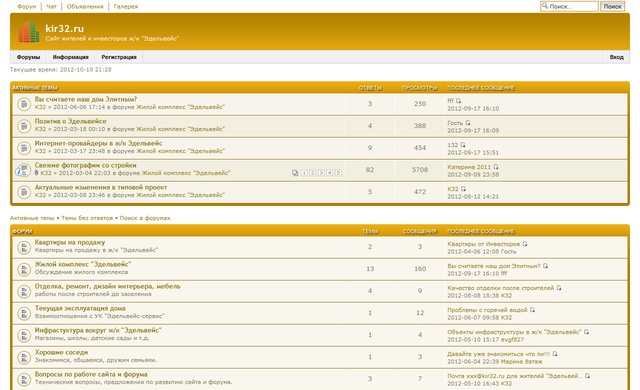Jump to last post icon for Проблемы с горячей водой
640x390 pixels.
click(x=532, y=310)
